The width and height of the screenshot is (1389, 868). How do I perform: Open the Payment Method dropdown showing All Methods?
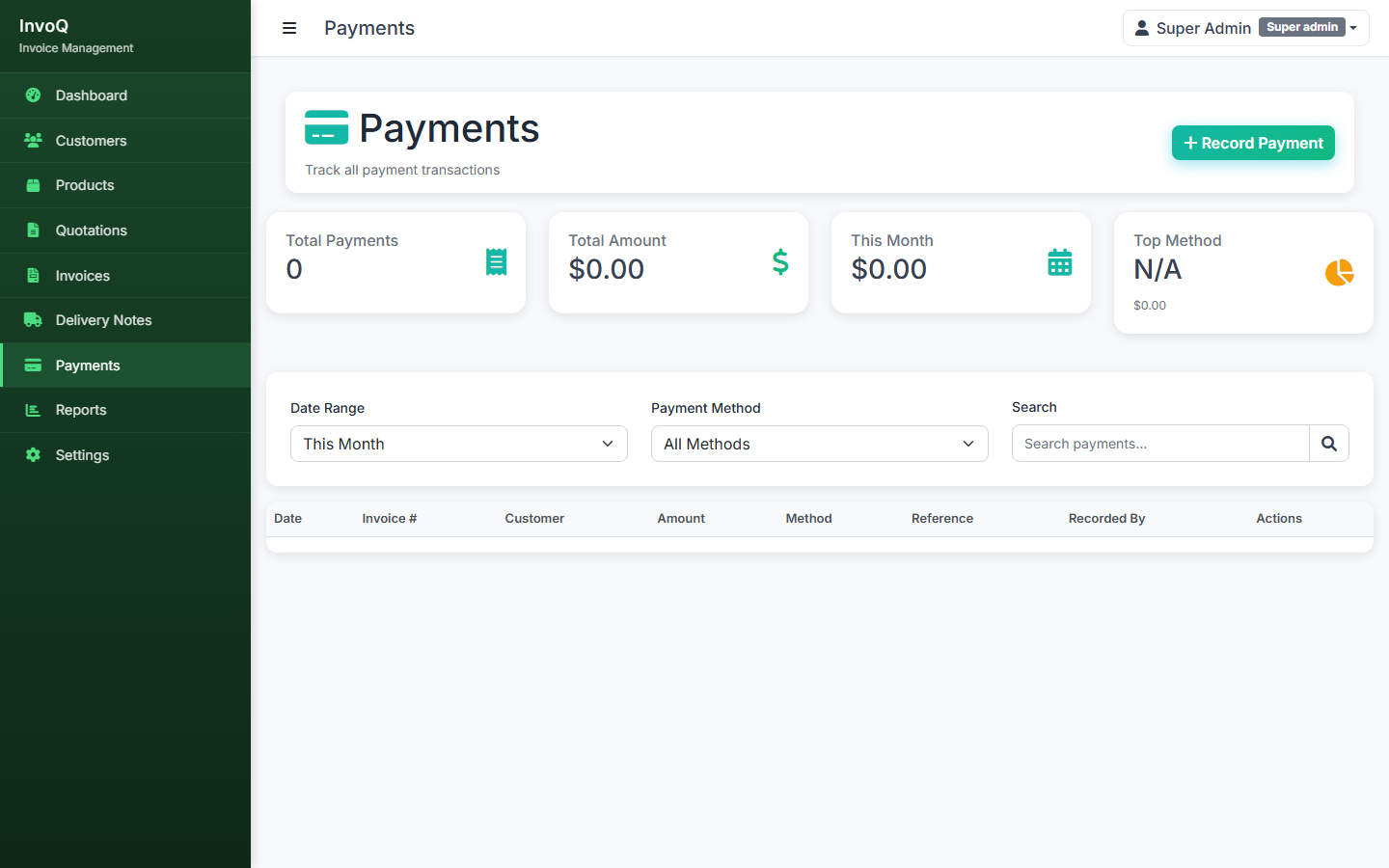(820, 444)
